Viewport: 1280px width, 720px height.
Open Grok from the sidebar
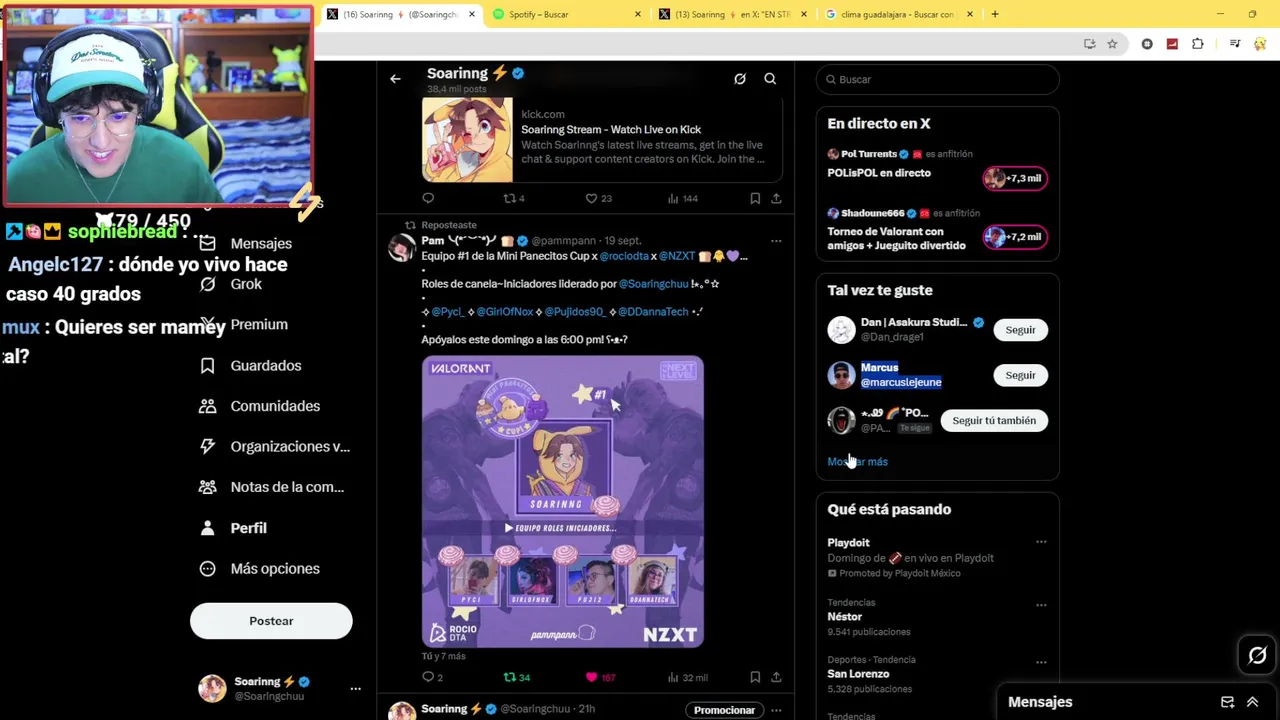pos(231,284)
